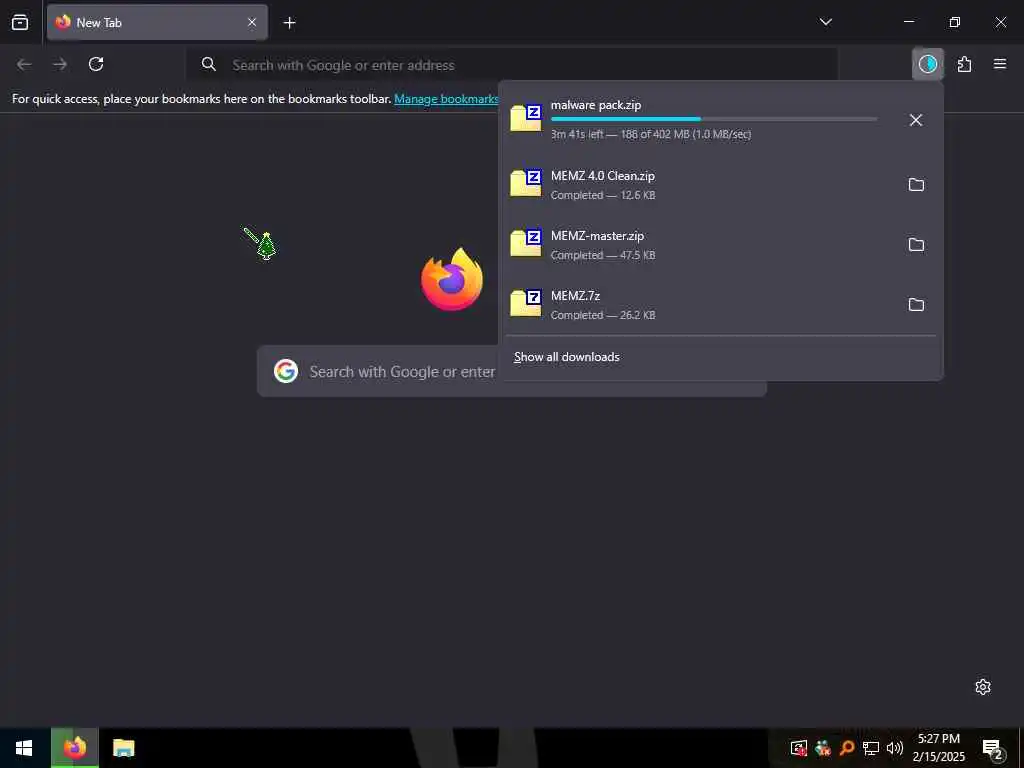The width and height of the screenshot is (1024, 768).
Task: Expand the list all tabs chevron
Action: [825, 22]
